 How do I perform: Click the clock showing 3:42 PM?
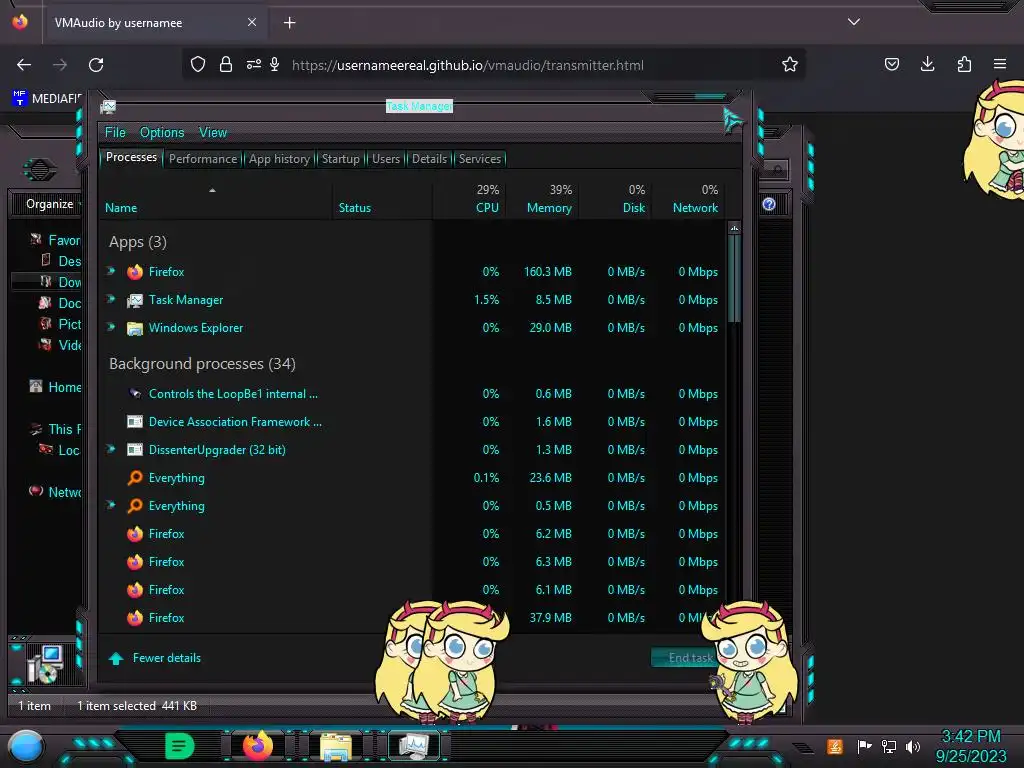click(x=970, y=737)
